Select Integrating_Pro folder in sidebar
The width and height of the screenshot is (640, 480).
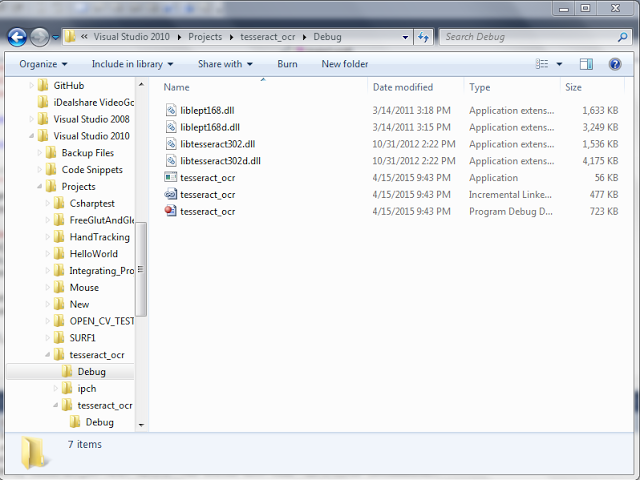pyautogui.click(x=102, y=271)
